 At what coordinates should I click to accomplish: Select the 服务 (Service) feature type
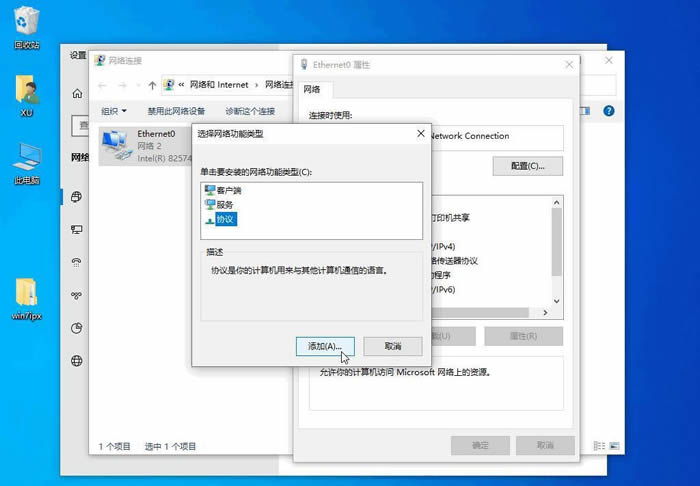(224, 204)
